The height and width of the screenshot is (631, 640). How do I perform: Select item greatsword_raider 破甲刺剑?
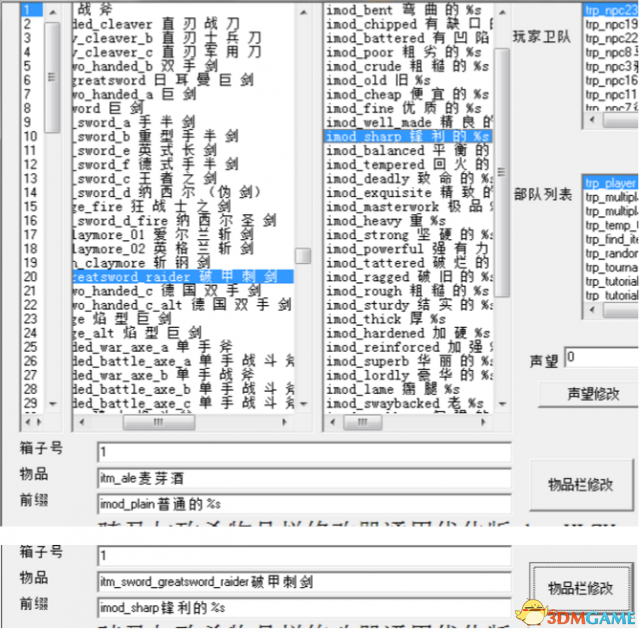183,277
